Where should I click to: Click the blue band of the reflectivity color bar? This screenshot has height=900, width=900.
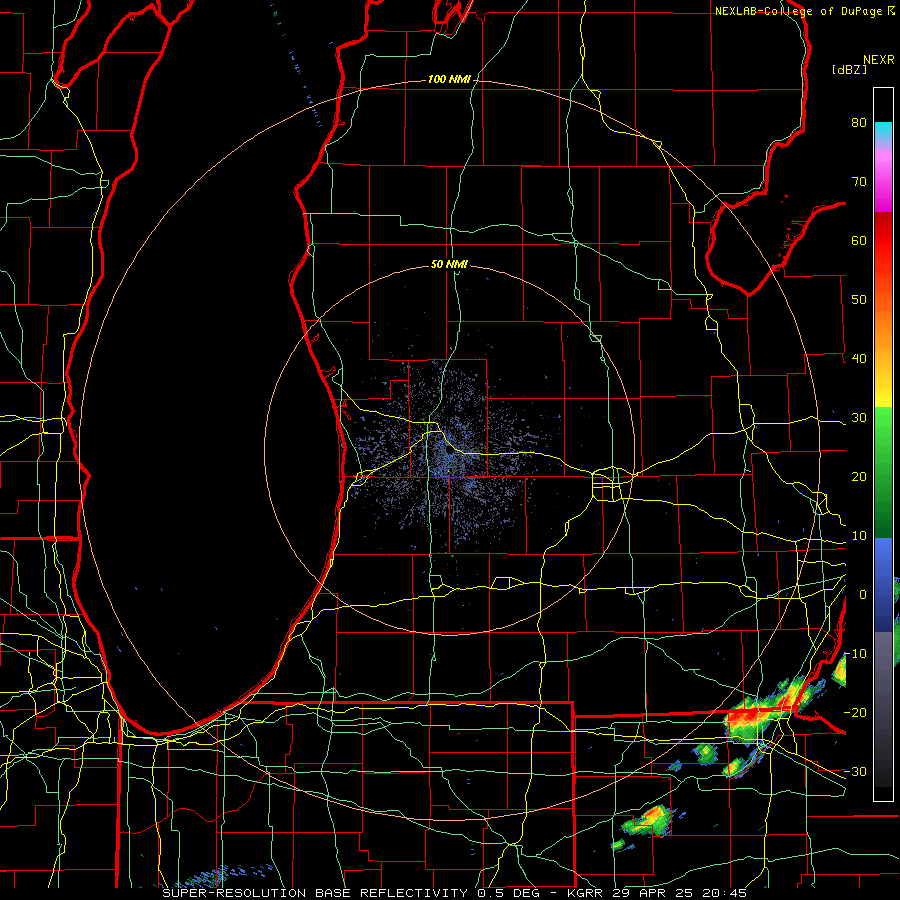[883, 584]
